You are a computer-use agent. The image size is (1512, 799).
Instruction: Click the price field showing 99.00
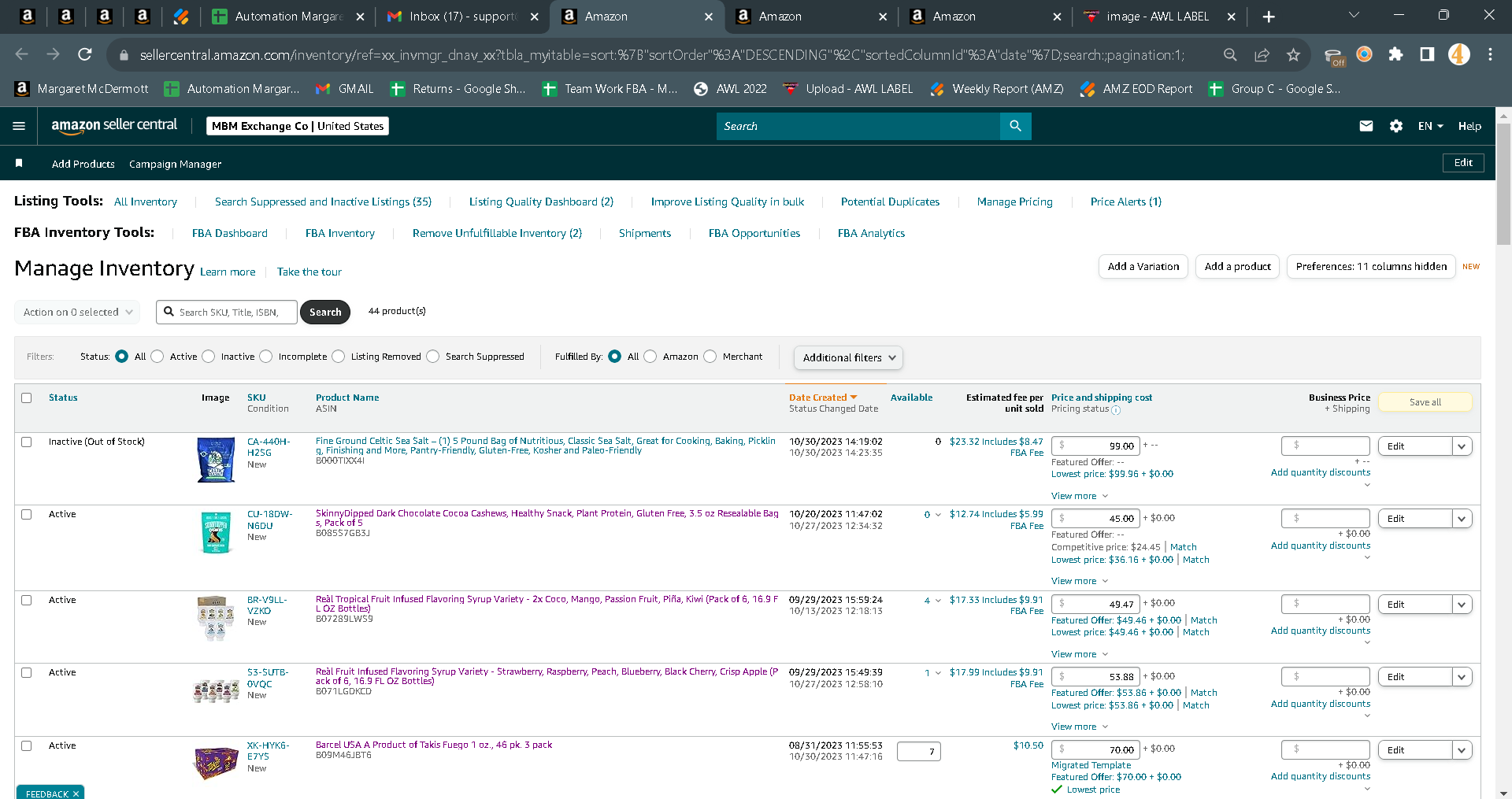click(x=1095, y=446)
